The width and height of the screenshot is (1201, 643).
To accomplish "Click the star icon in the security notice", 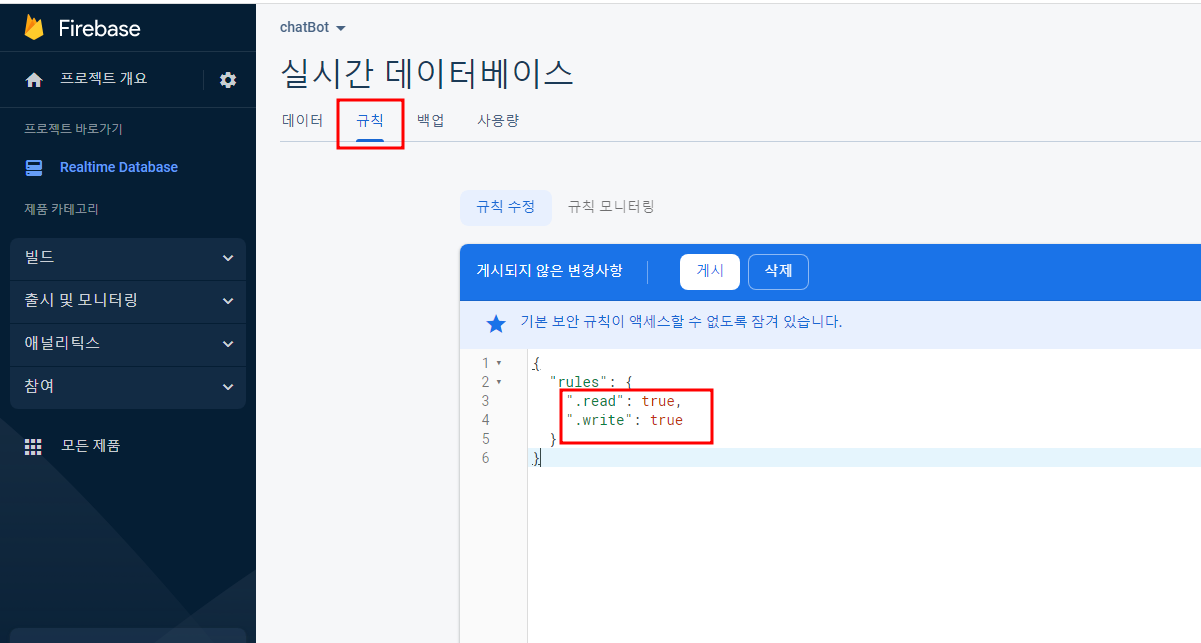I will pos(496,323).
